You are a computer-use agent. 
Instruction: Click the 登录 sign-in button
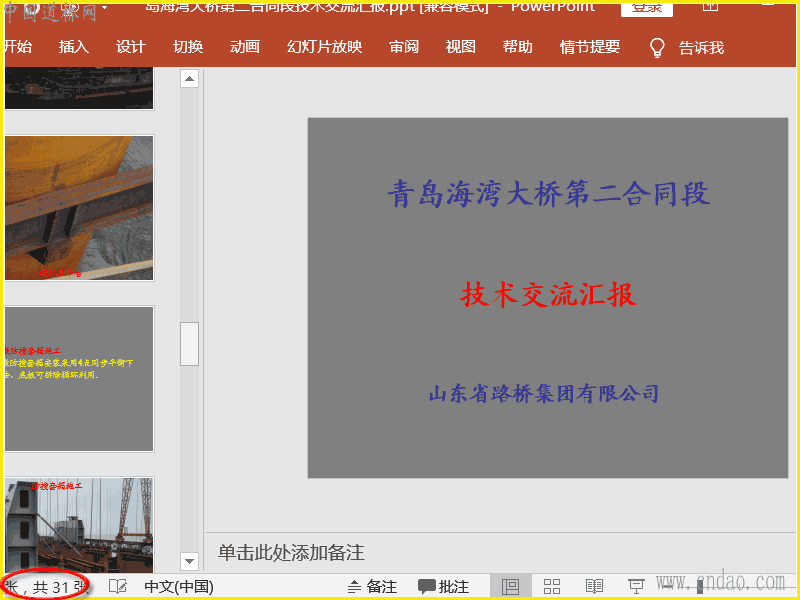647,7
